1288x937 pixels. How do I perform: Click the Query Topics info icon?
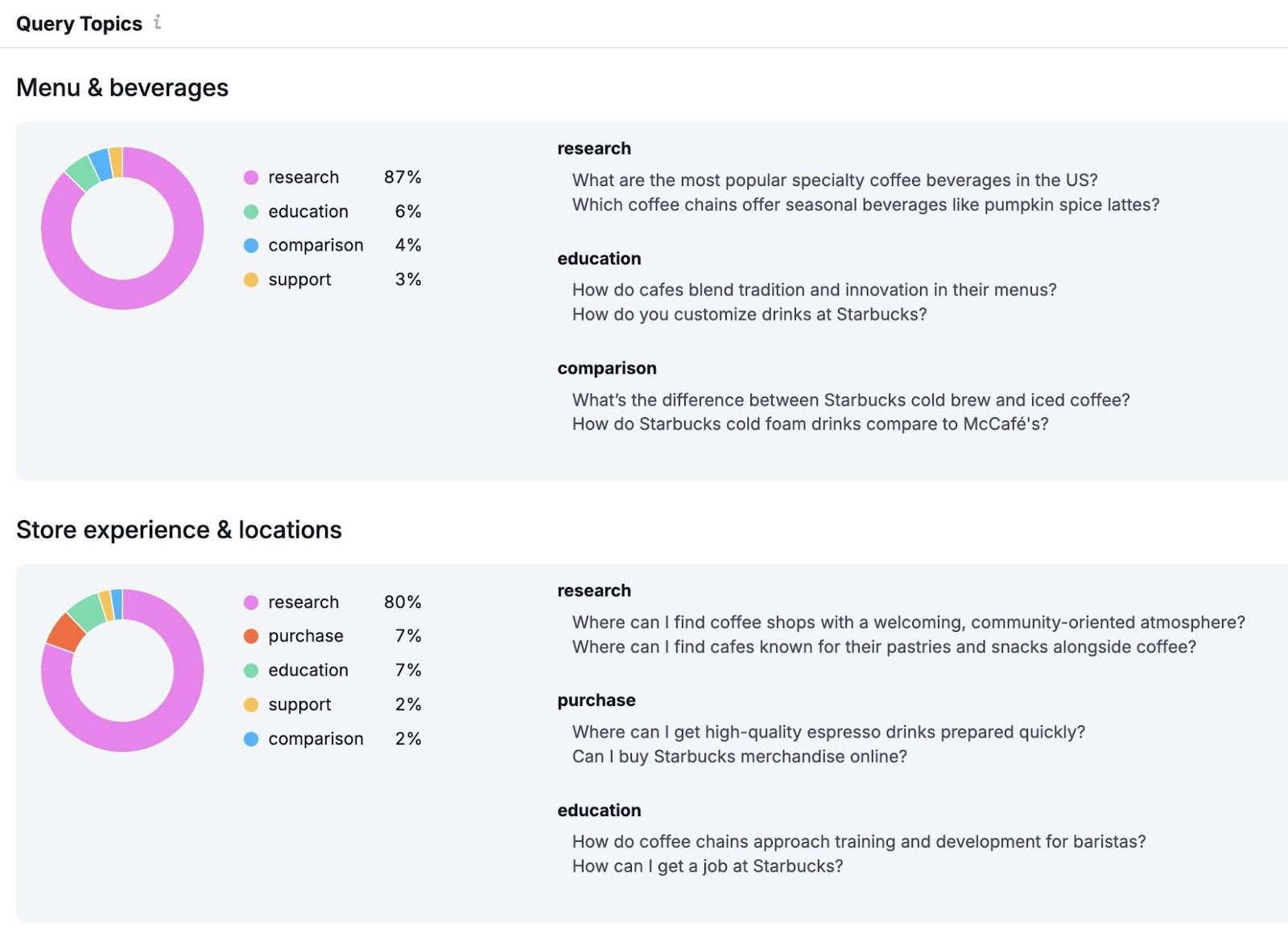(x=158, y=23)
